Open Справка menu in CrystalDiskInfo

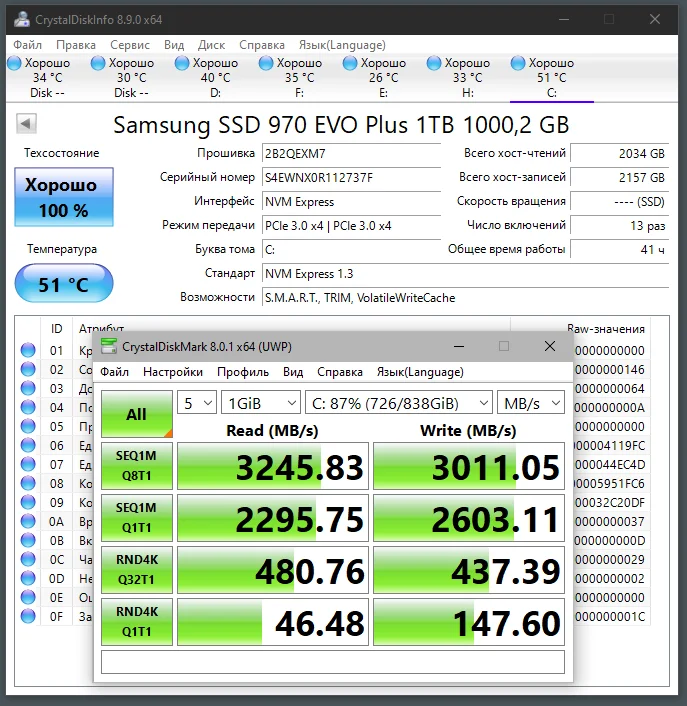262,45
